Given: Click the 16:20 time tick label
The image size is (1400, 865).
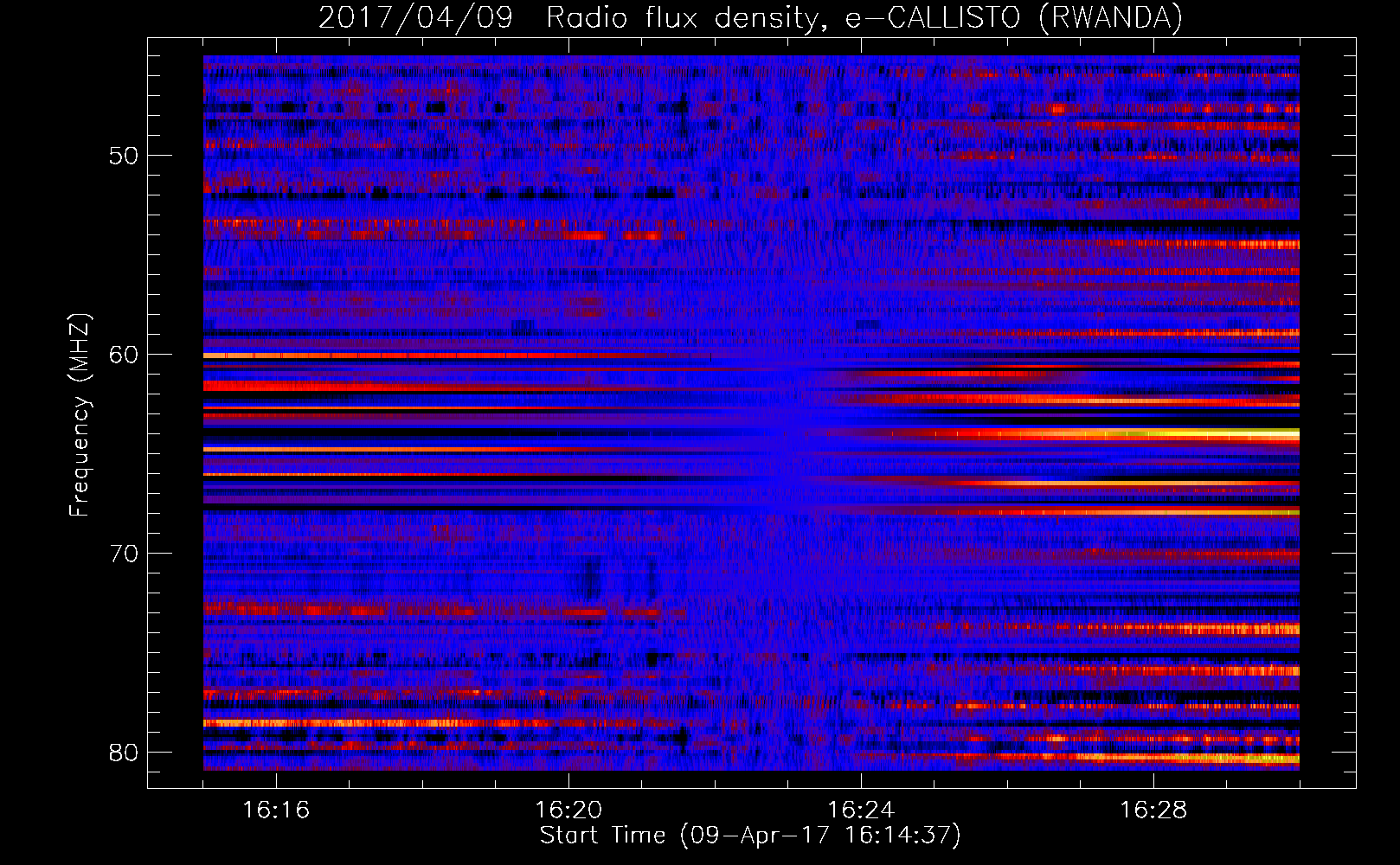Looking at the screenshot, I should (x=568, y=810).
